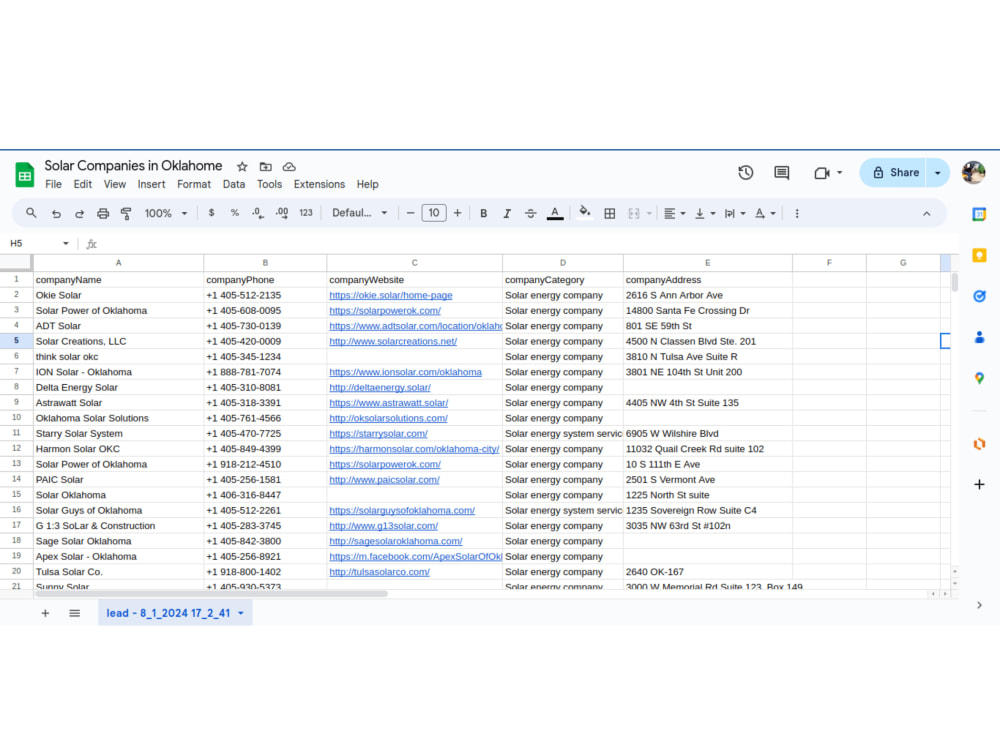Toggle italic formatting

[507, 214]
